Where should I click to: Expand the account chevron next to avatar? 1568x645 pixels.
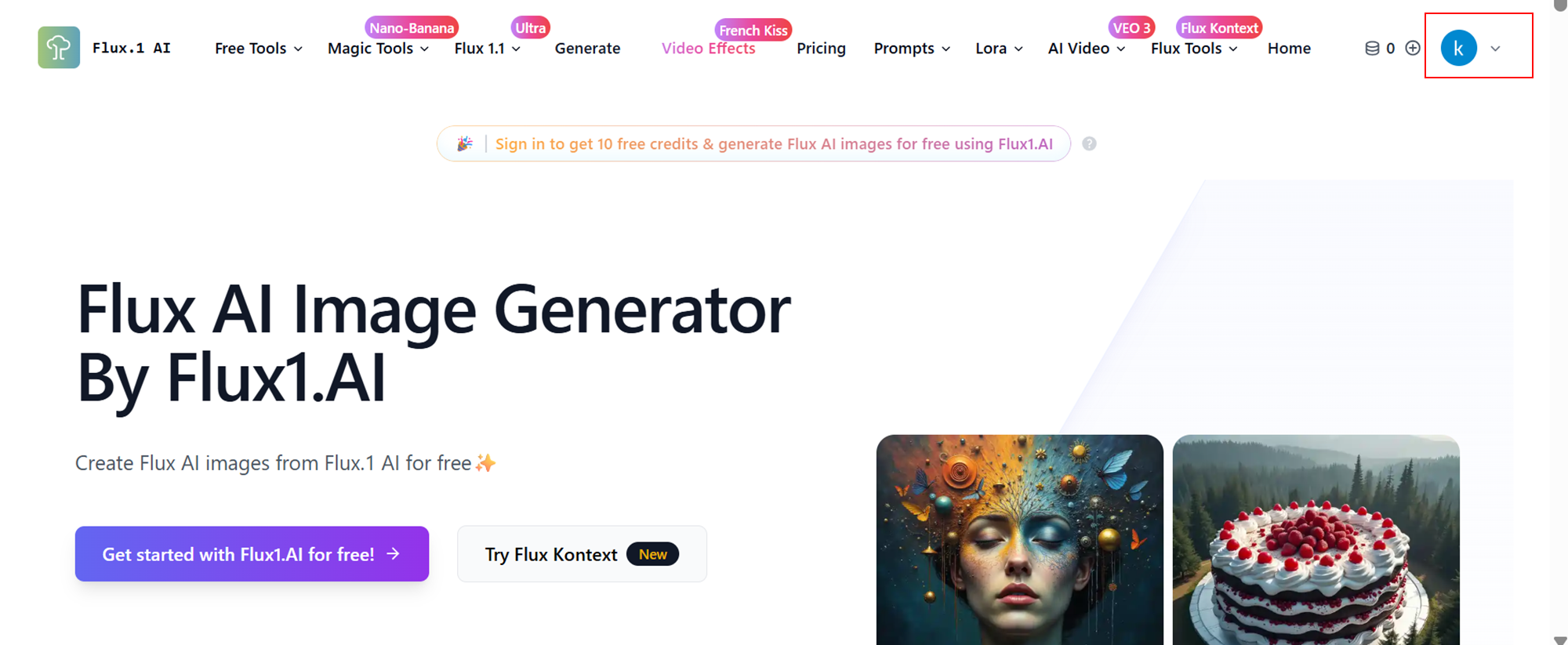(x=1495, y=49)
